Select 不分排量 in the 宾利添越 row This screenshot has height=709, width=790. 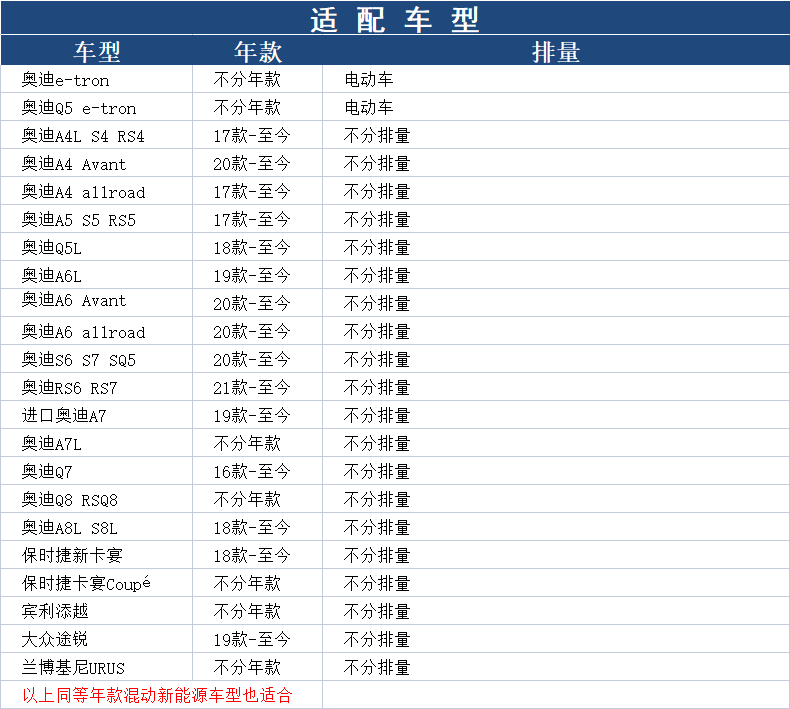click(377, 612)
